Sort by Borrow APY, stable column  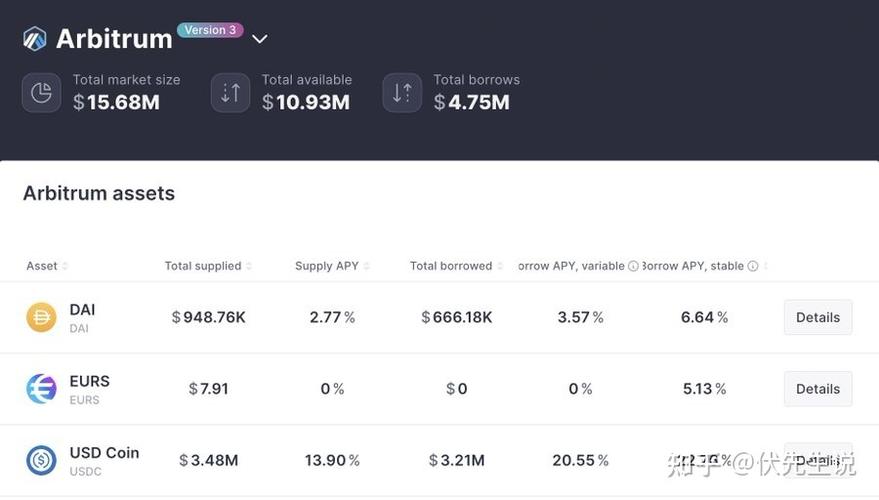tap(693, 266)
